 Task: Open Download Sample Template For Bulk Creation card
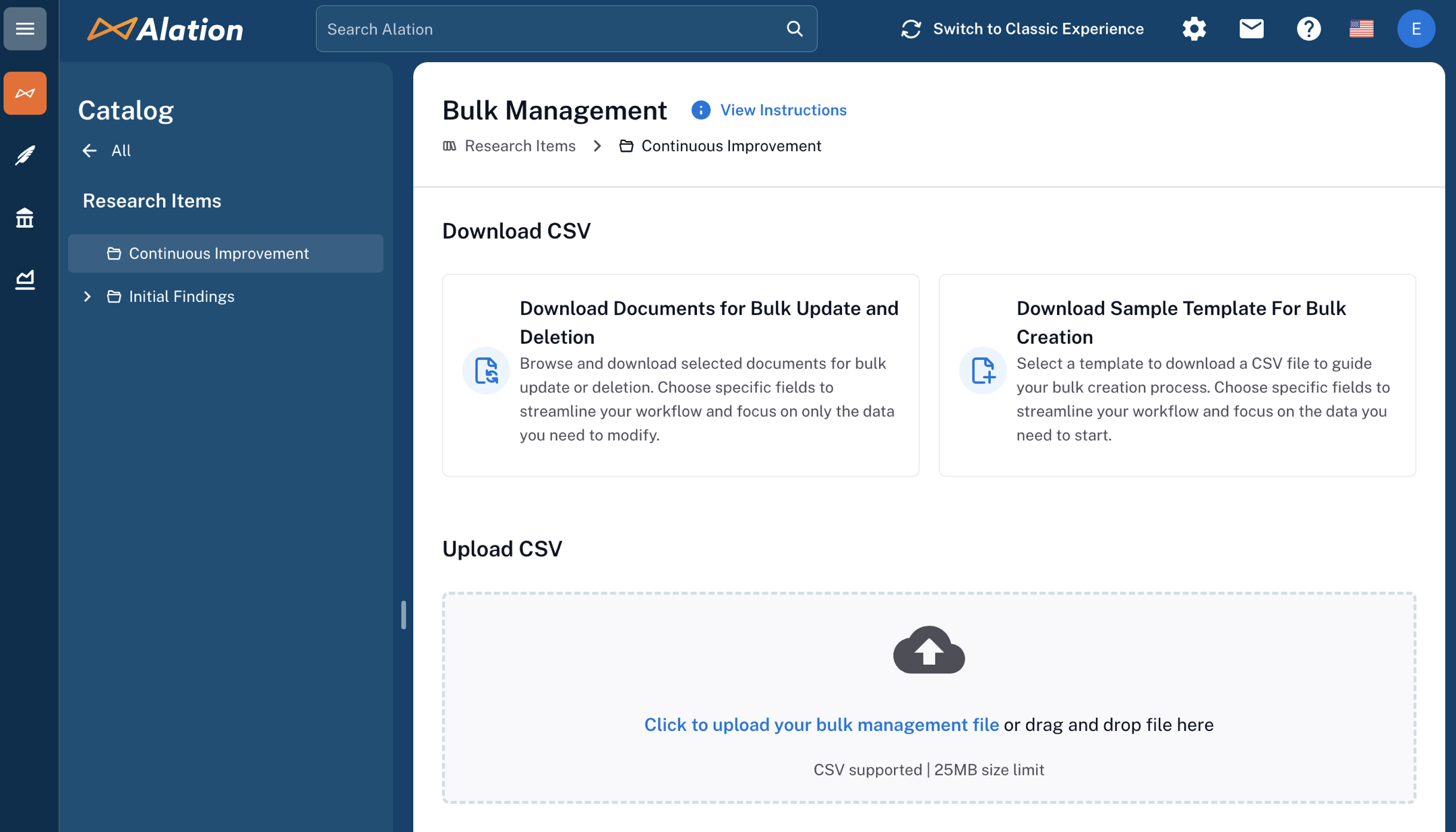[x=1177, y=375]
